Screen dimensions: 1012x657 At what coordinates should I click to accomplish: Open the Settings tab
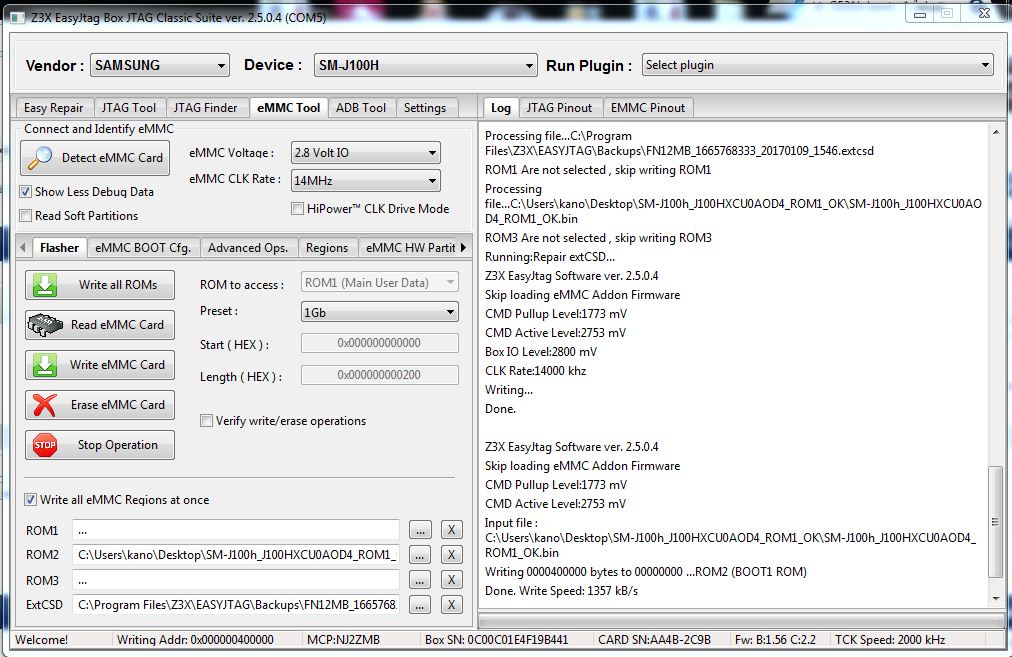(x=425, y=108)
